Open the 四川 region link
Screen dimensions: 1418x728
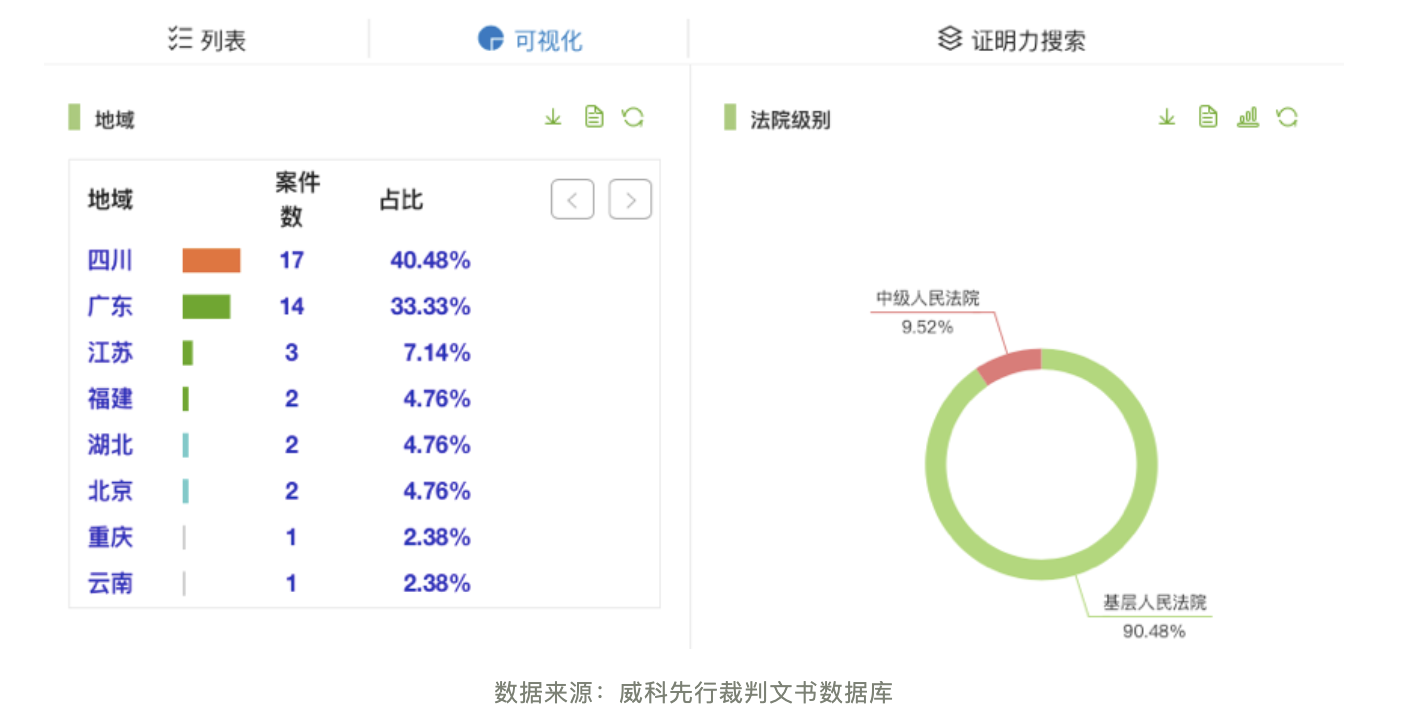[110, 261]
